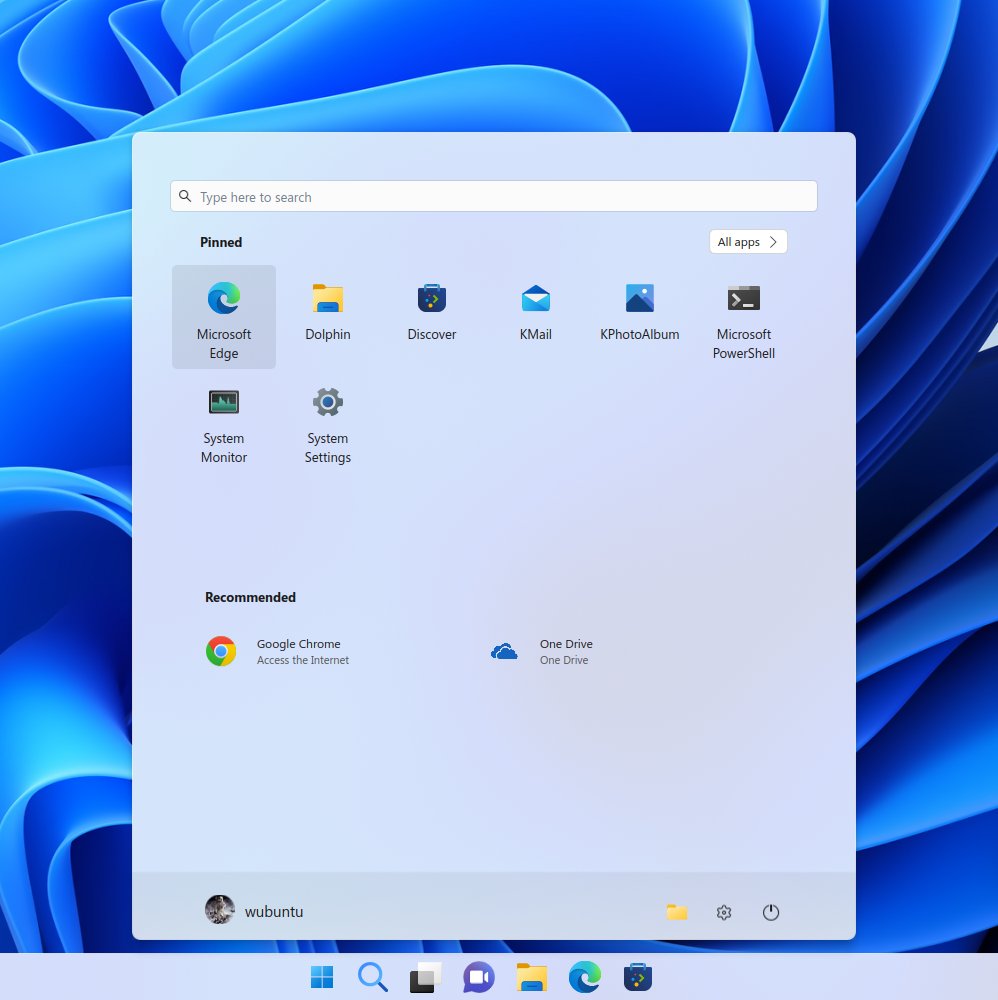The width and height of the screenshot is (998, 1000).
Task: Launch Dolphin file manager from pinned
Action: coord(328,317)
